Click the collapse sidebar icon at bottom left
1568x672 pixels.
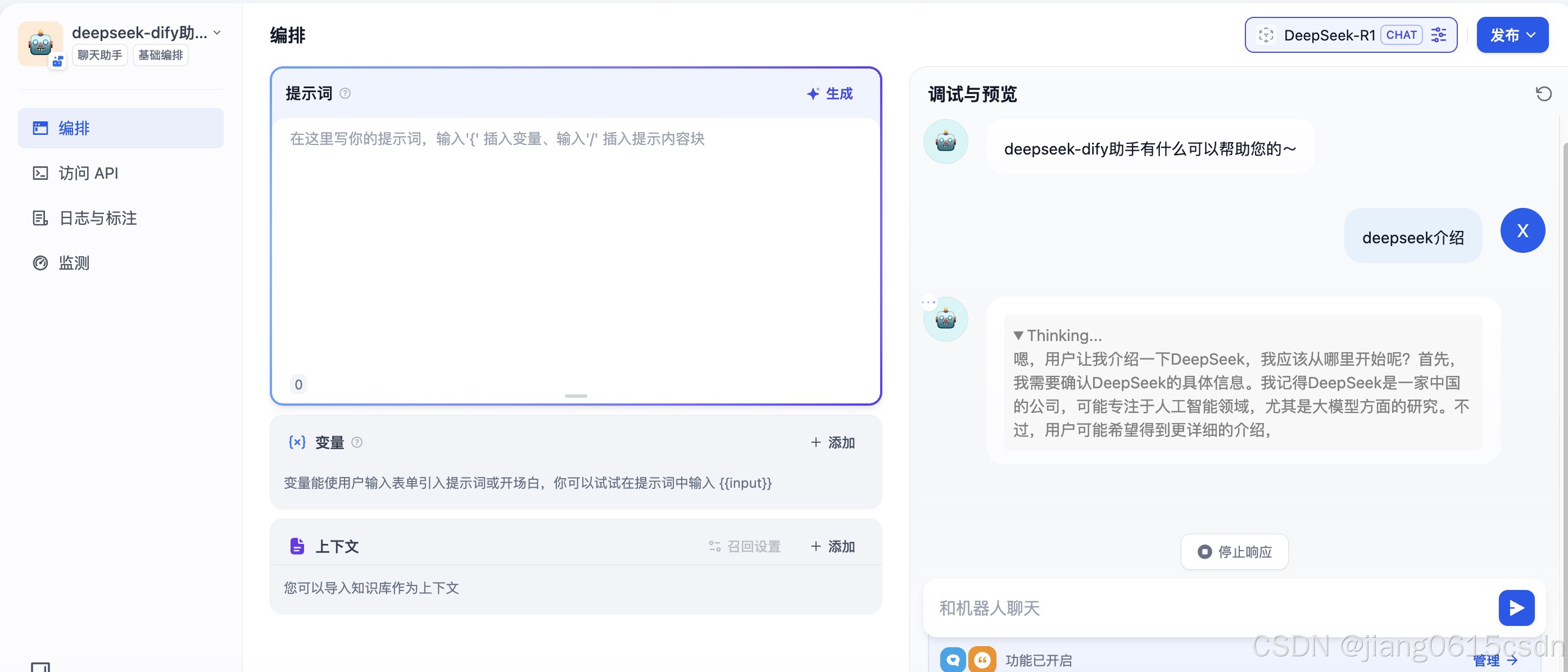(40, 667)
